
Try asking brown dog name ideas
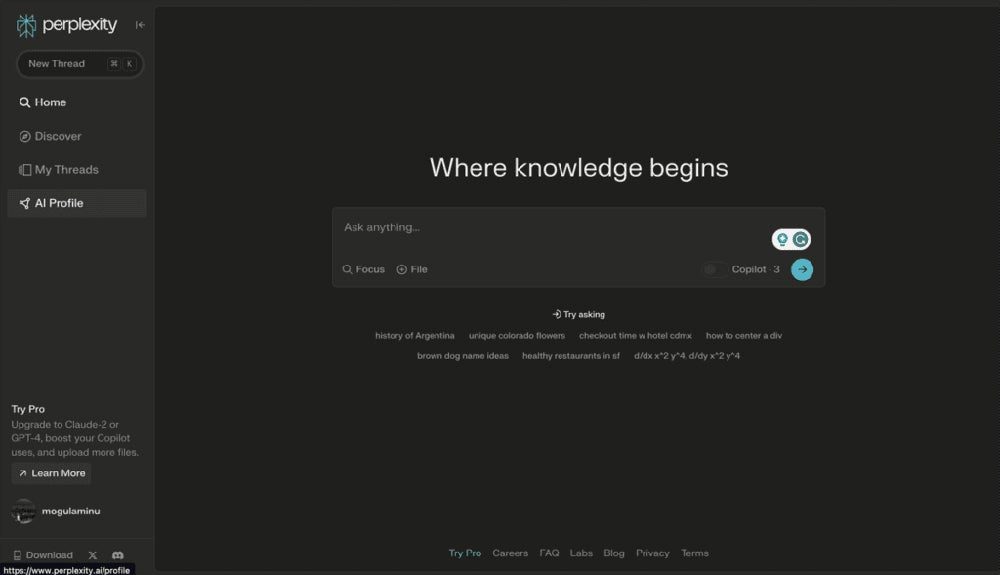pos(463,356)
